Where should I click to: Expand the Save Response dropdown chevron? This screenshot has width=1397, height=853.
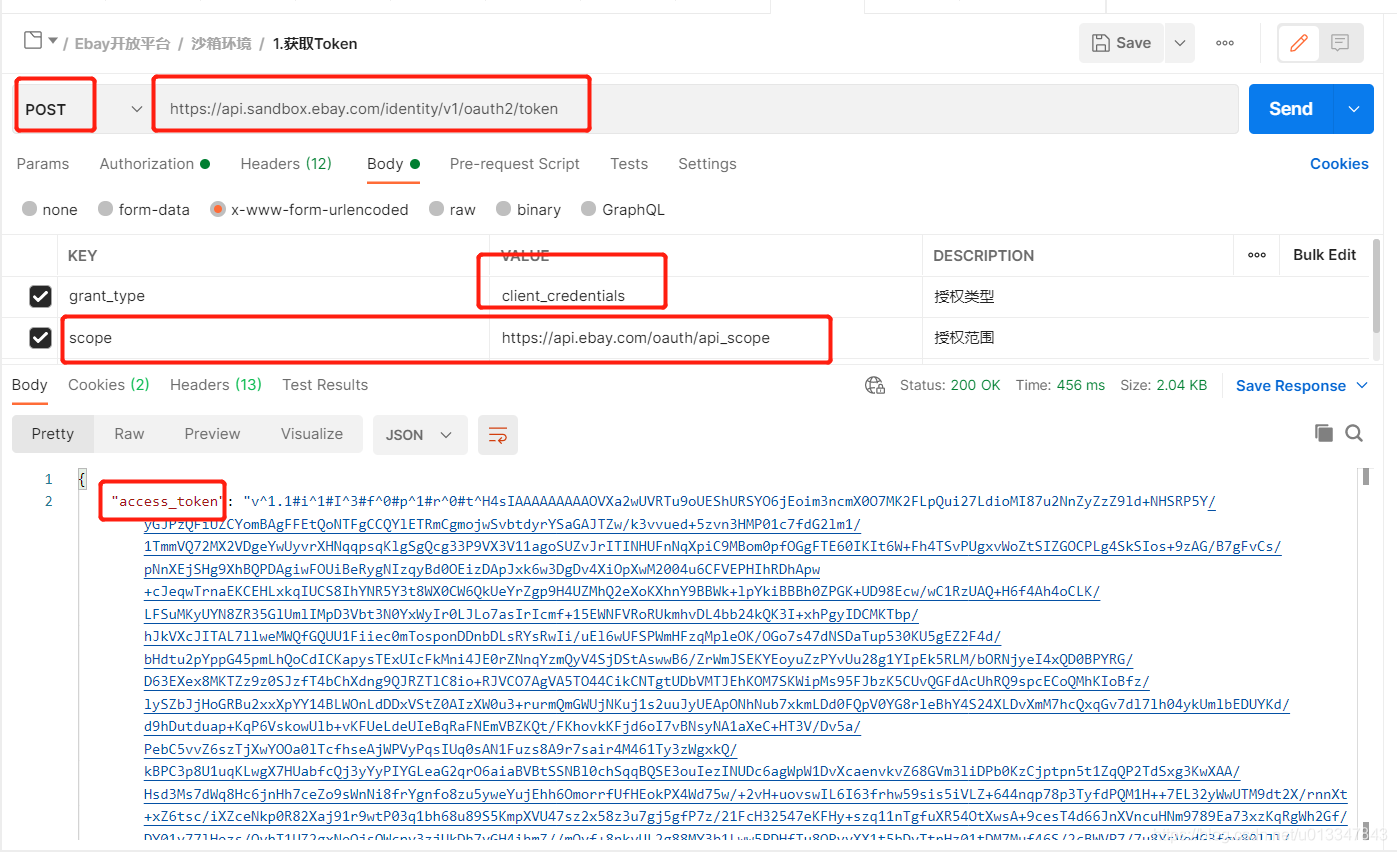point(1362,385)
